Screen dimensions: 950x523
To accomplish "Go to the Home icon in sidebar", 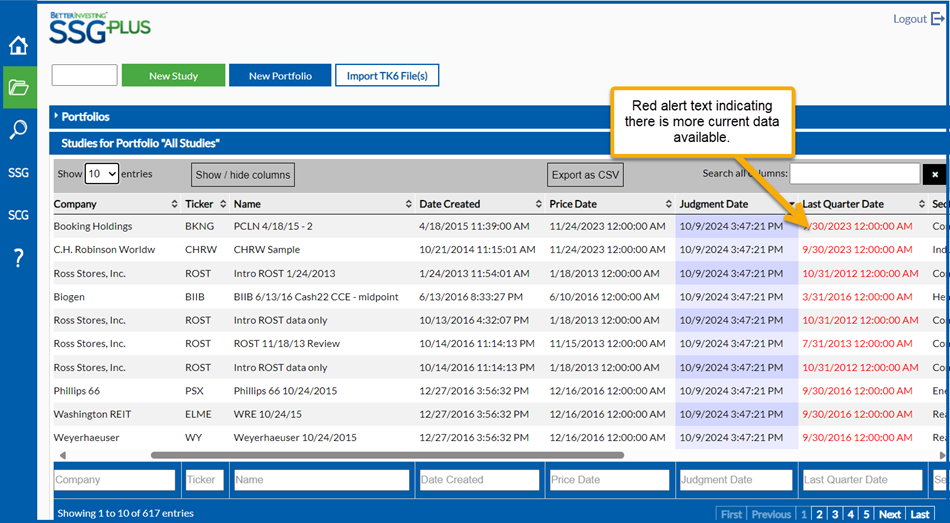I will [x=18, y=45].
